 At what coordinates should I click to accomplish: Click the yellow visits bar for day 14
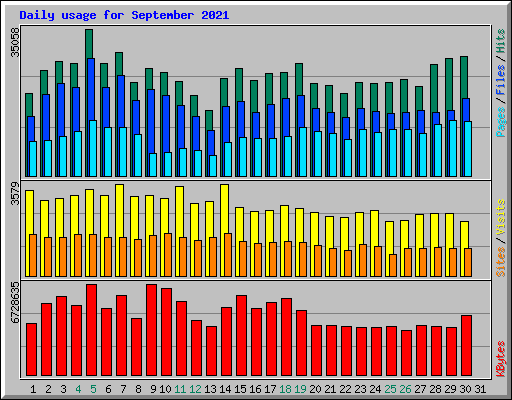coord(224,208)
